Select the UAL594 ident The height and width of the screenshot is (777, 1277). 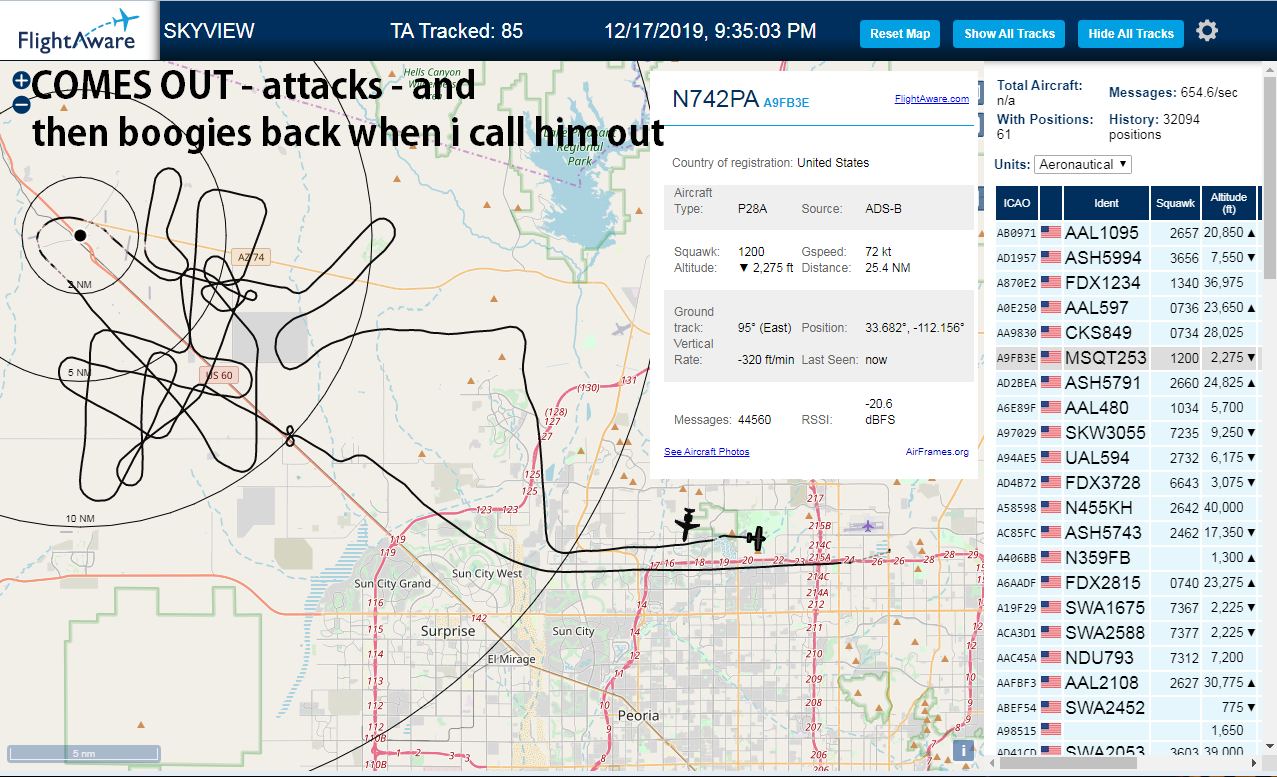tap(1097, 458)
